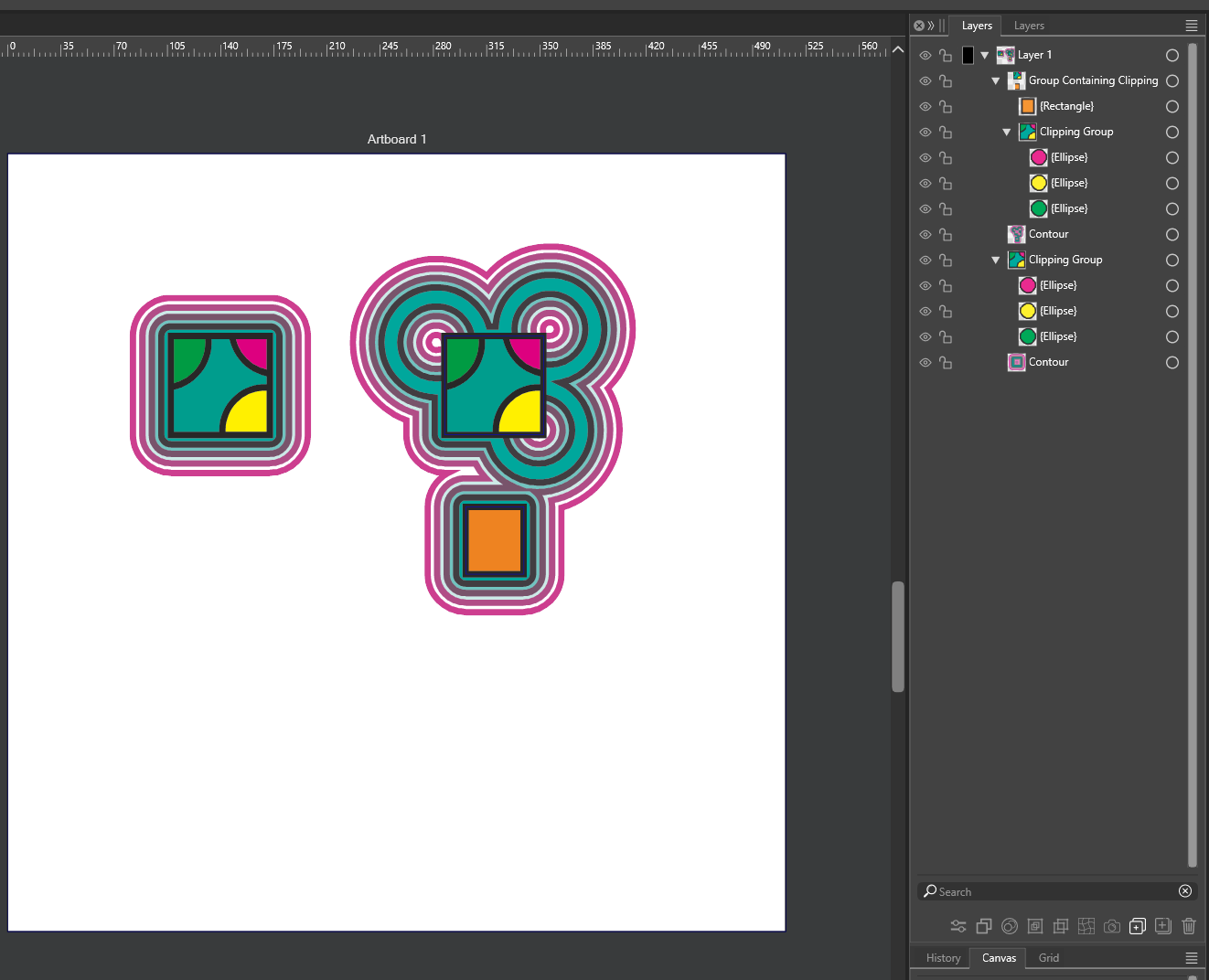Click the black Layer 1 color swatch
1209x980 pixels.
tap(968, 56)
